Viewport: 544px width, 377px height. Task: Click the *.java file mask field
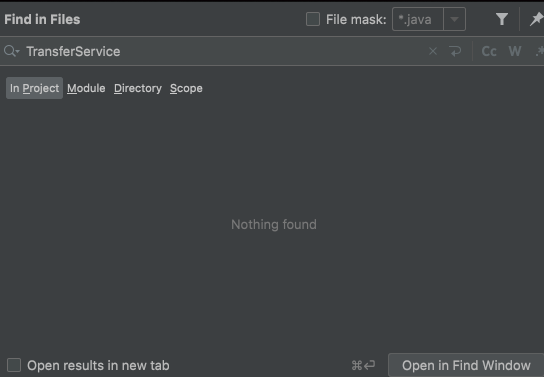click(418, 19)
